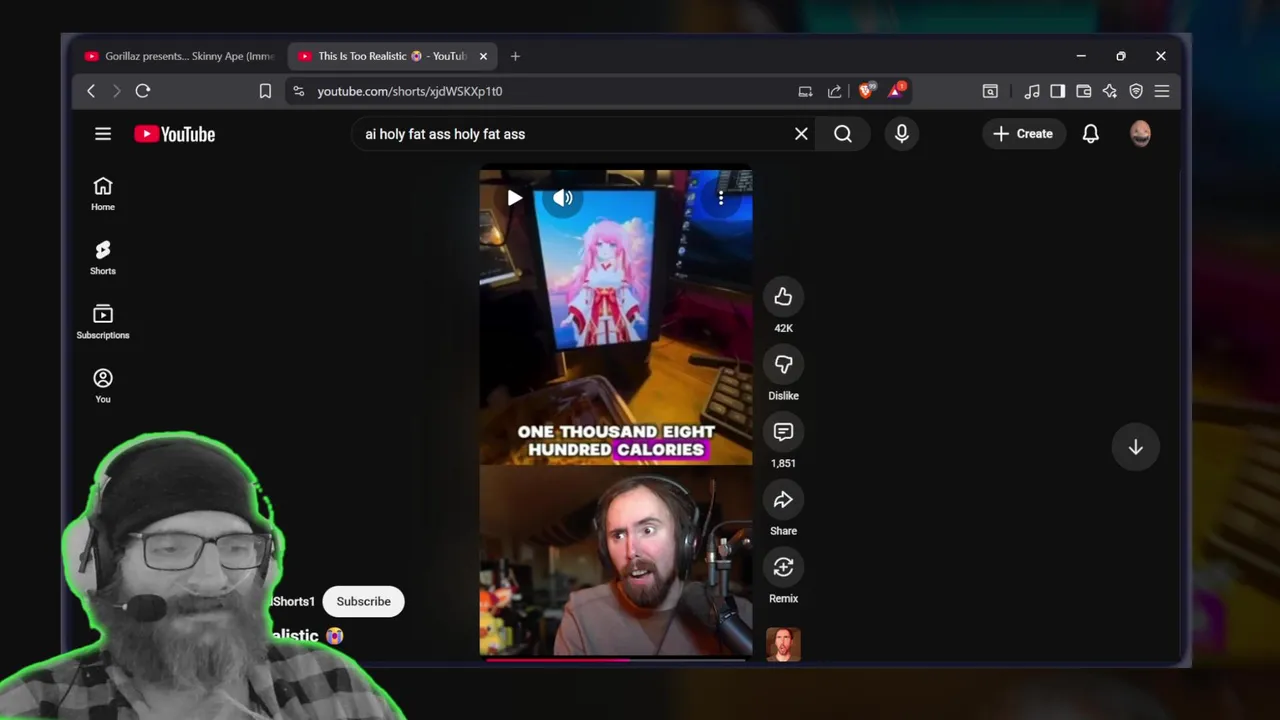
Task: Open the tab search toolbar icon
Action: (x=990, y=91)
